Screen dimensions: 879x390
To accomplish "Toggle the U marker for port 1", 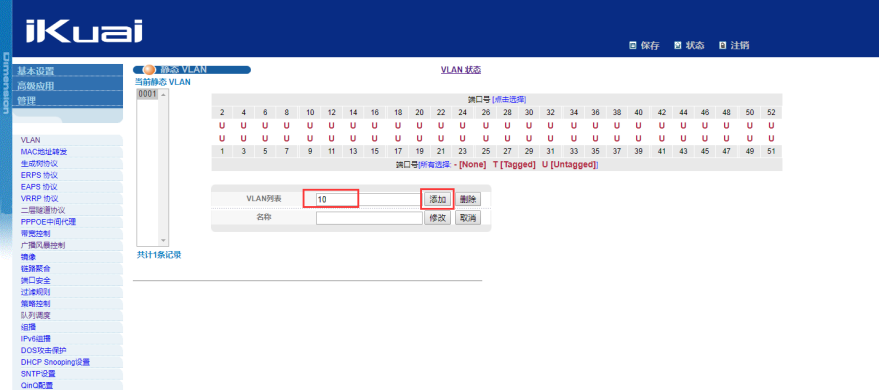I will [x=222, y=138].
